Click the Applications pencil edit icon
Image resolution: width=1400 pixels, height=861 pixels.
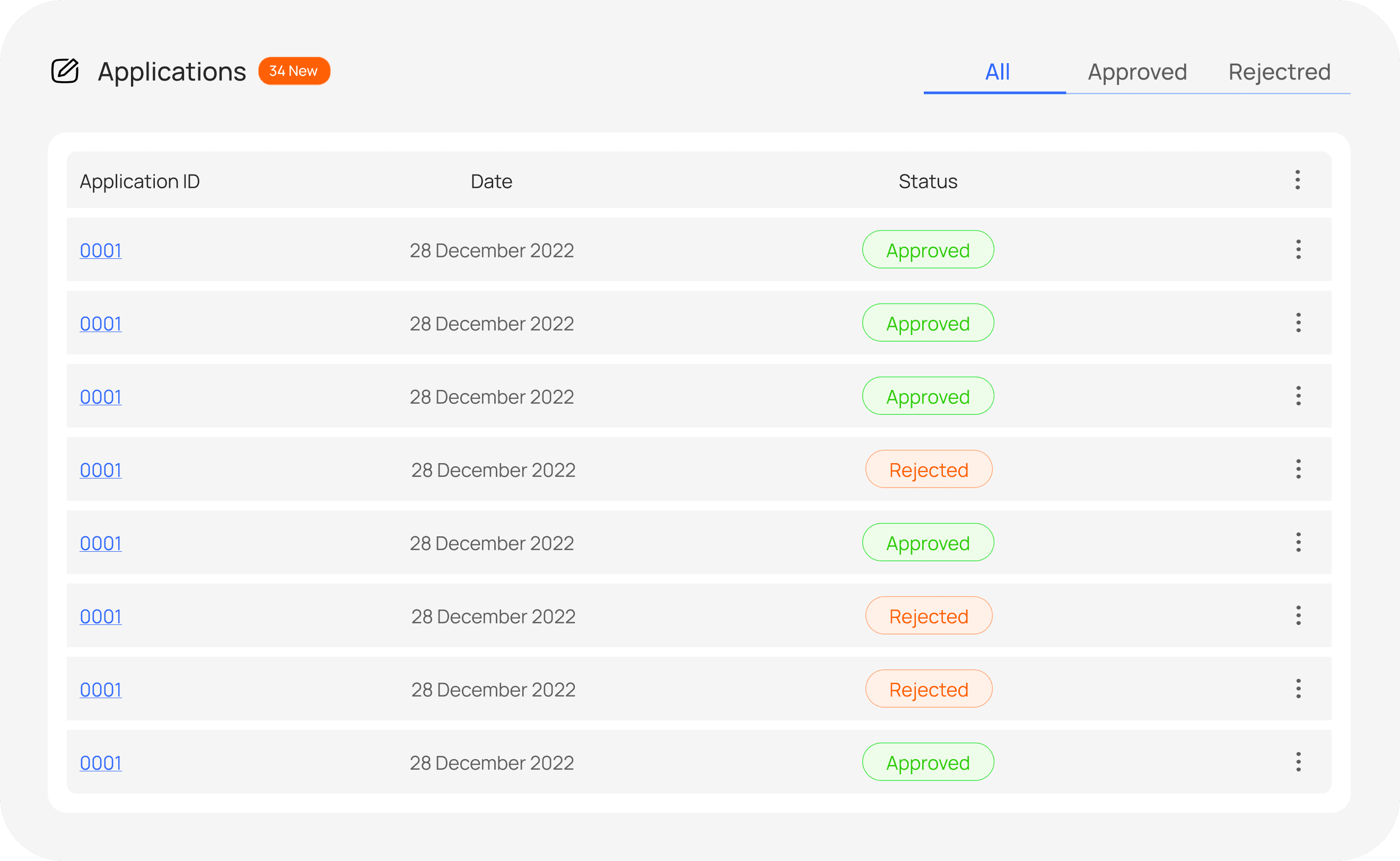tap(64, 71)
